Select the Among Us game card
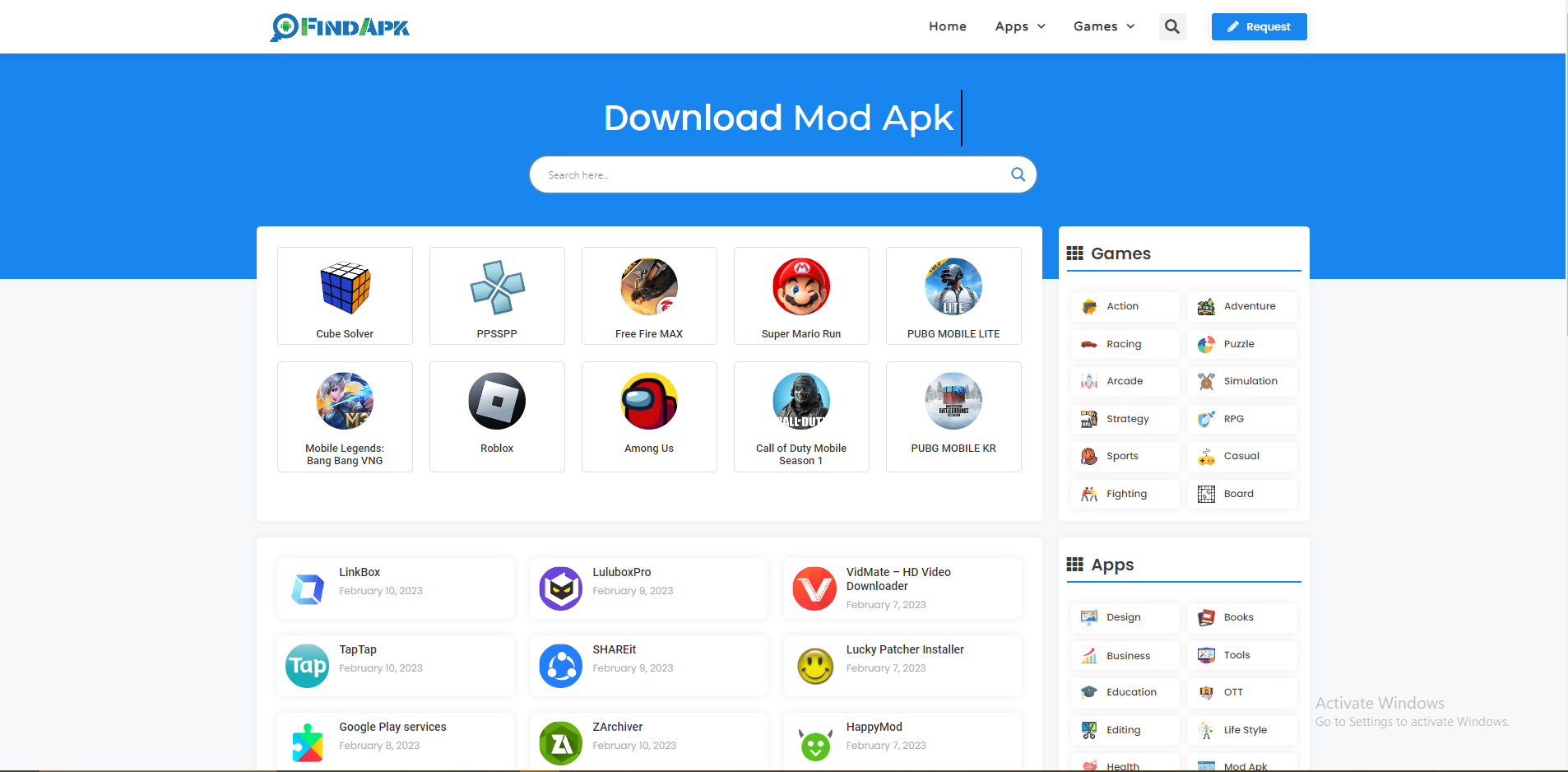The image size is (1568, 772). pyautogui.click(x=649, y=416)
